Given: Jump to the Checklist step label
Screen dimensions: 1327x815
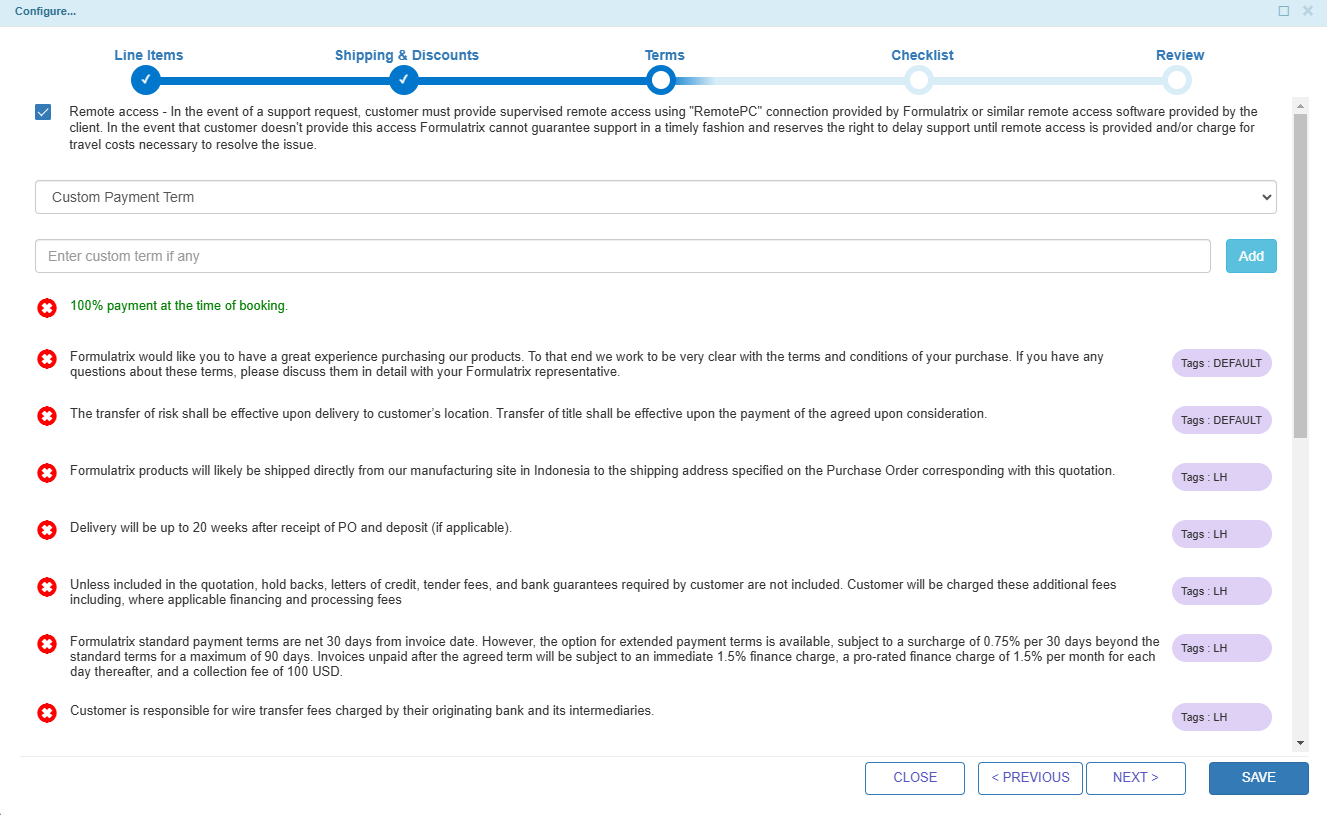Looking at the screenshot, I should coord(923,55).
